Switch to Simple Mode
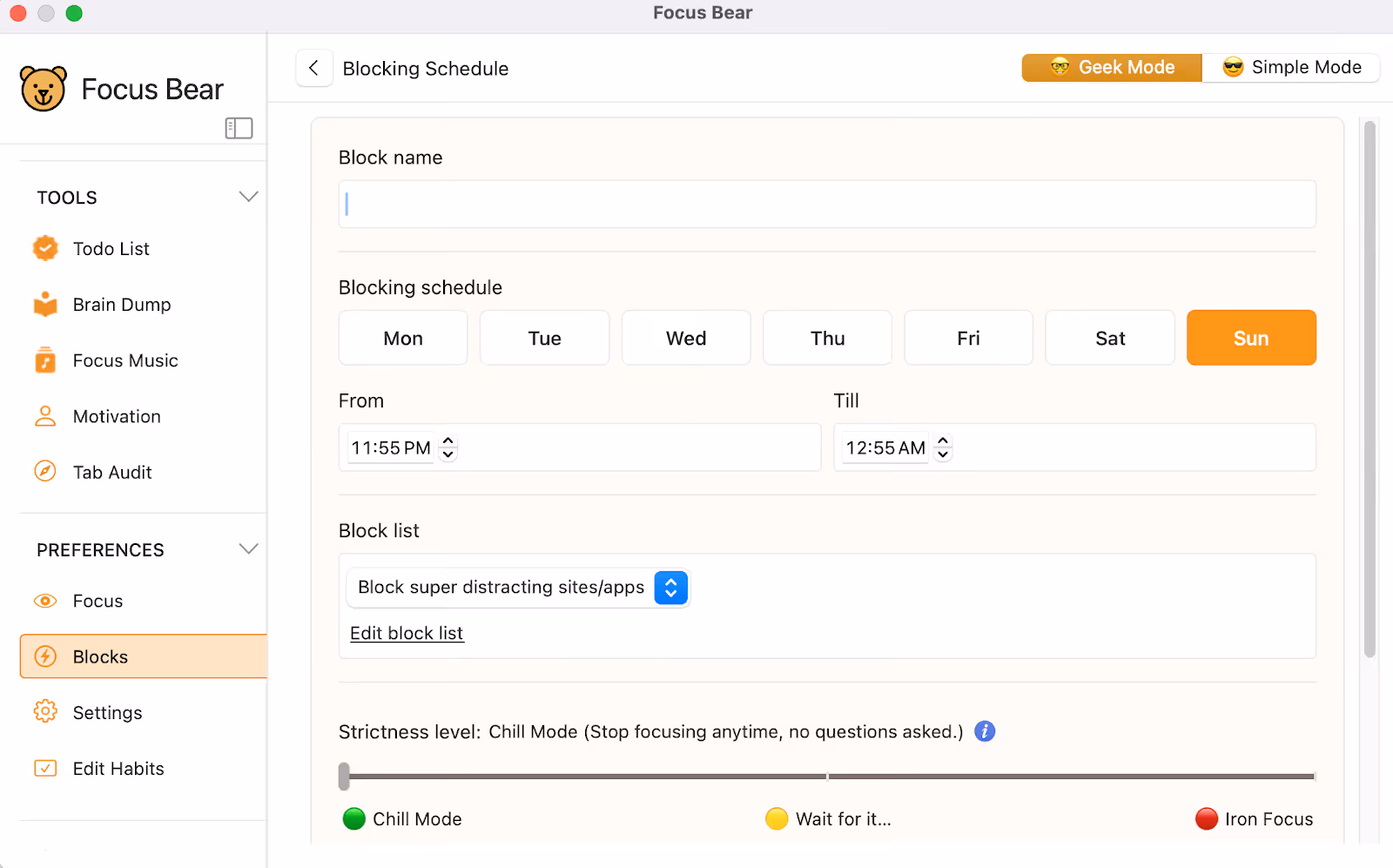The width and height of the screenshot is (1393, 868). coord(1291,67)
